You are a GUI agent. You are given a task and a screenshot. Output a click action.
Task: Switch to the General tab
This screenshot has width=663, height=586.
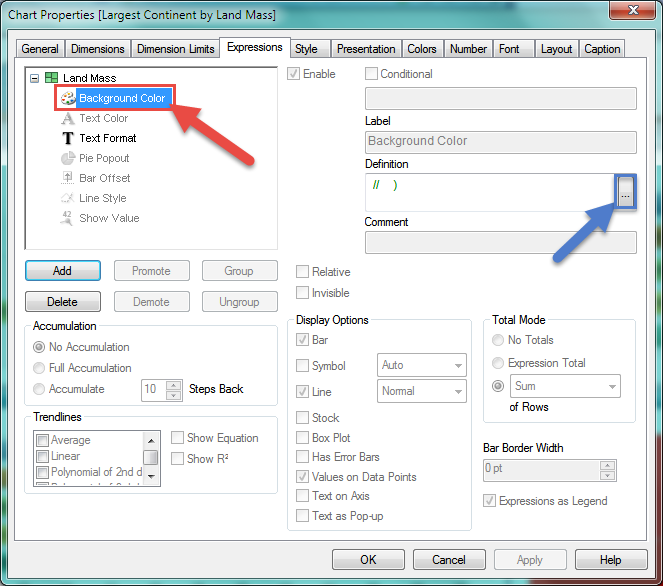click(40, 49)
